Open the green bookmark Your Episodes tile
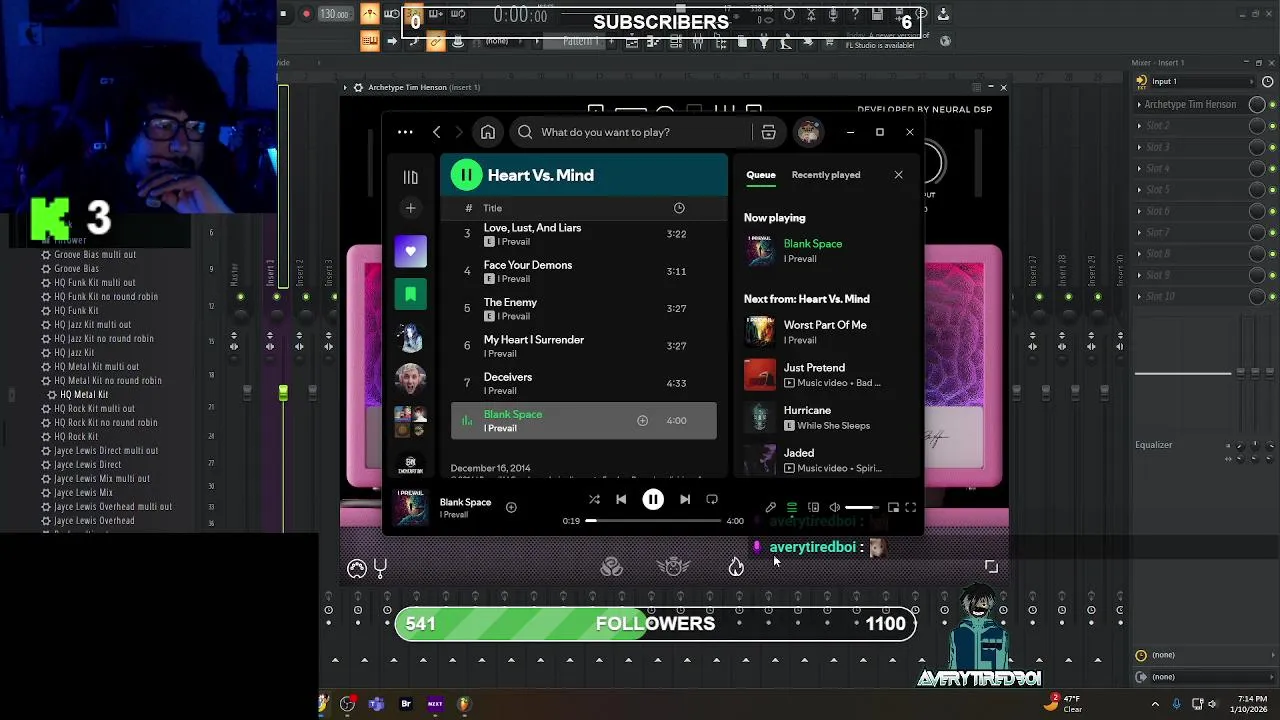1280x720 pixels. (x=410, y=294)
